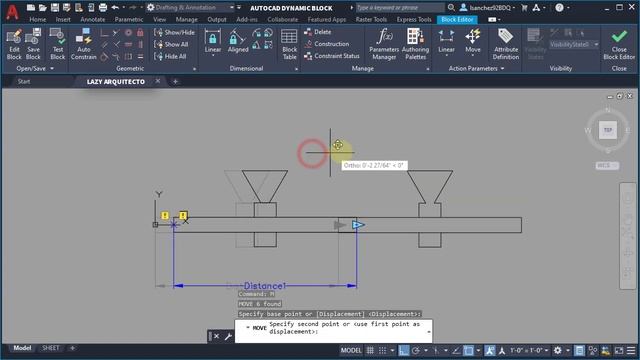Viewport: 640px width, 360px height.
Task: Select the Linear action parameter tool
Action: coord(446,42)
